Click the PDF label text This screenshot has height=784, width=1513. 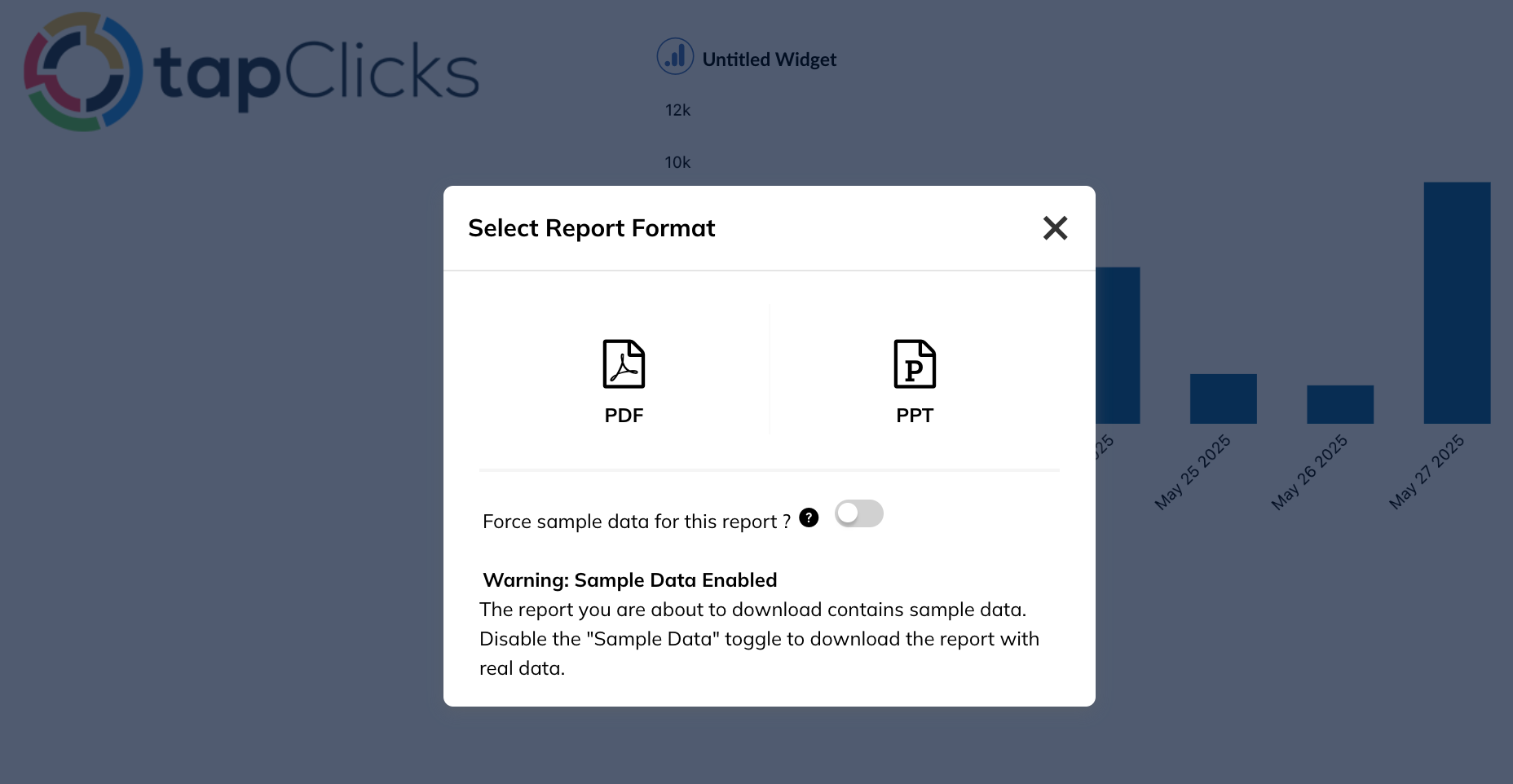[624, 415]
